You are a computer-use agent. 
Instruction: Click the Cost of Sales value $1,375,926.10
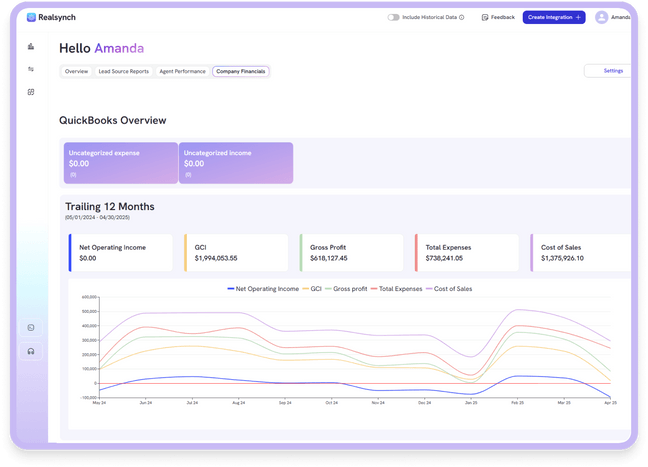[x=562, y=258]
